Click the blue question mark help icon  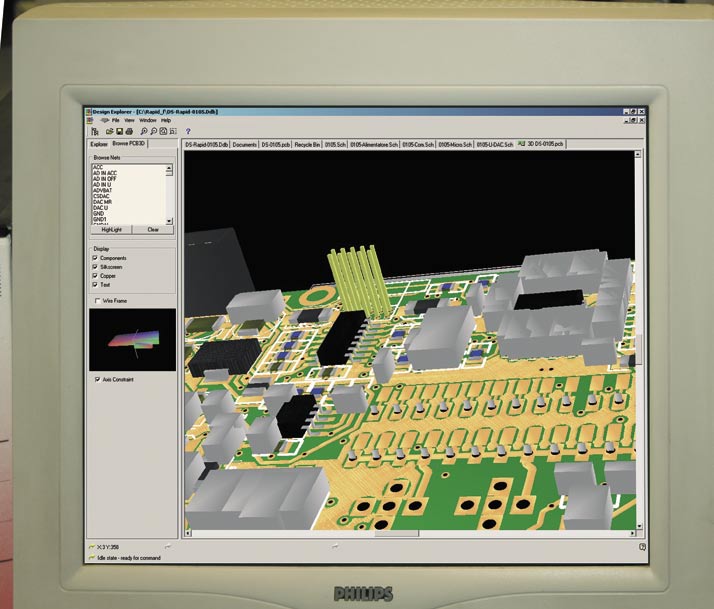188,131
